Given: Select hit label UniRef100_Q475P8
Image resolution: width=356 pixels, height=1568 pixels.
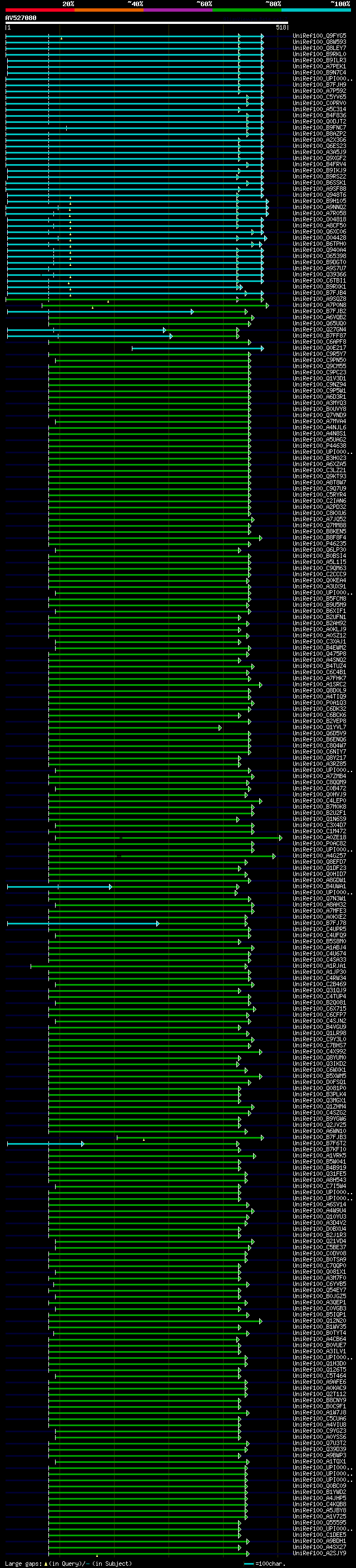Looking at the screenshot, I should (319, 654).
